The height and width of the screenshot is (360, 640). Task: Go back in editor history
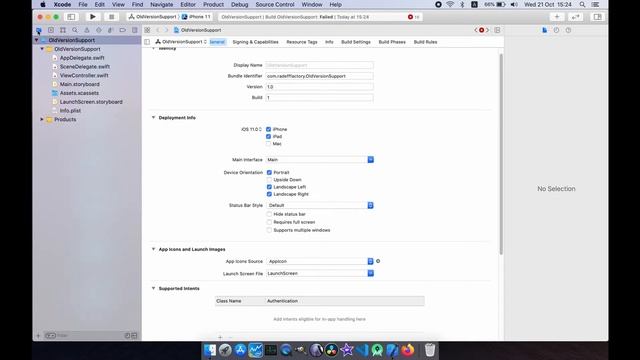(x=158, y=30)
